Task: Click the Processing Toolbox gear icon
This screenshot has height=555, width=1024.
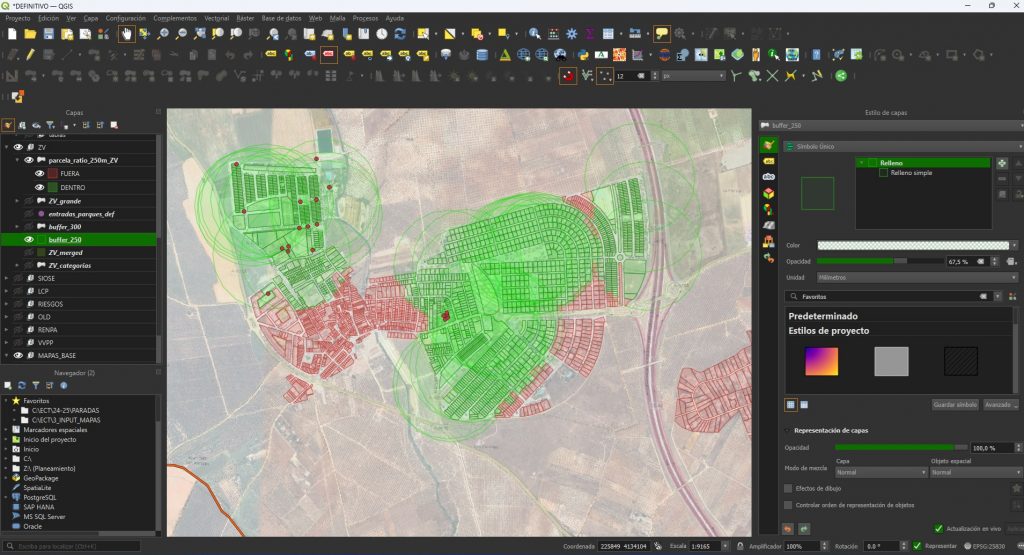Action: pos(573,33)
